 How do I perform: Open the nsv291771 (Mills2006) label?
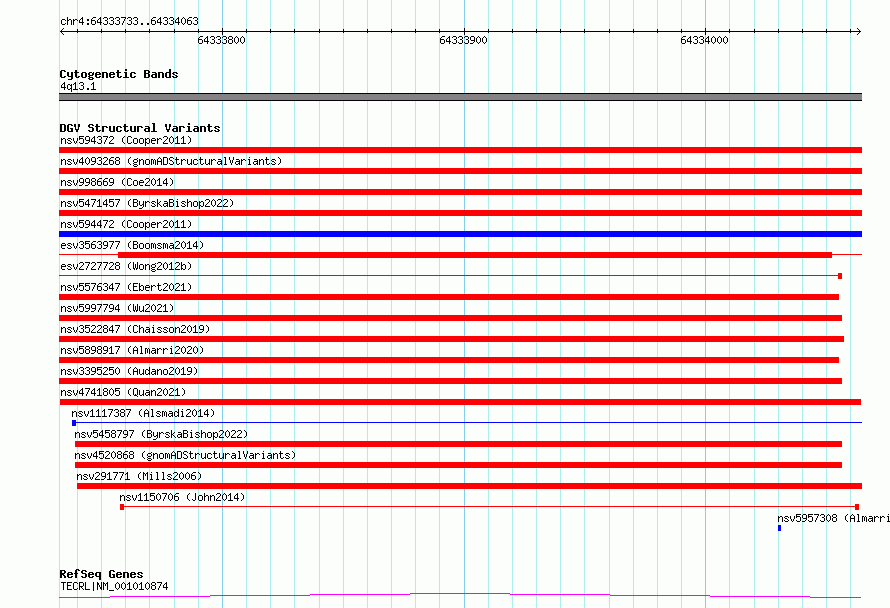pos(139,476)
